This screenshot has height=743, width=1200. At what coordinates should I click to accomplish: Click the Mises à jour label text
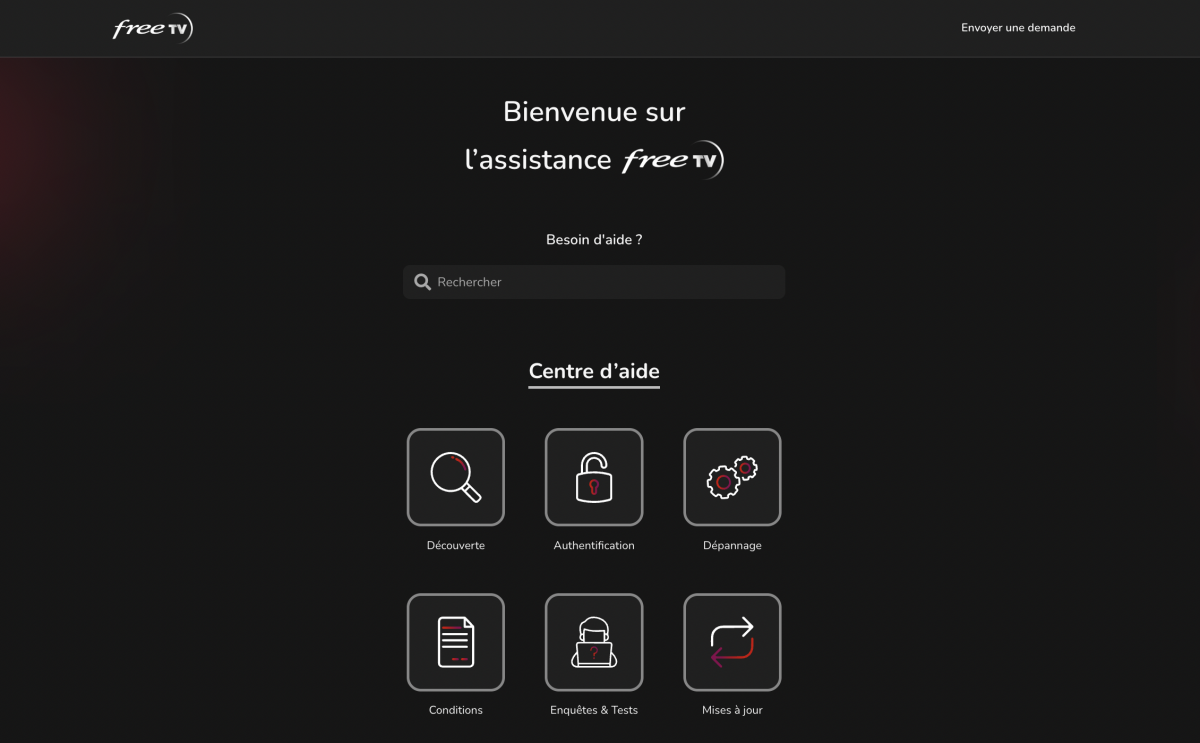pos(732,709)
